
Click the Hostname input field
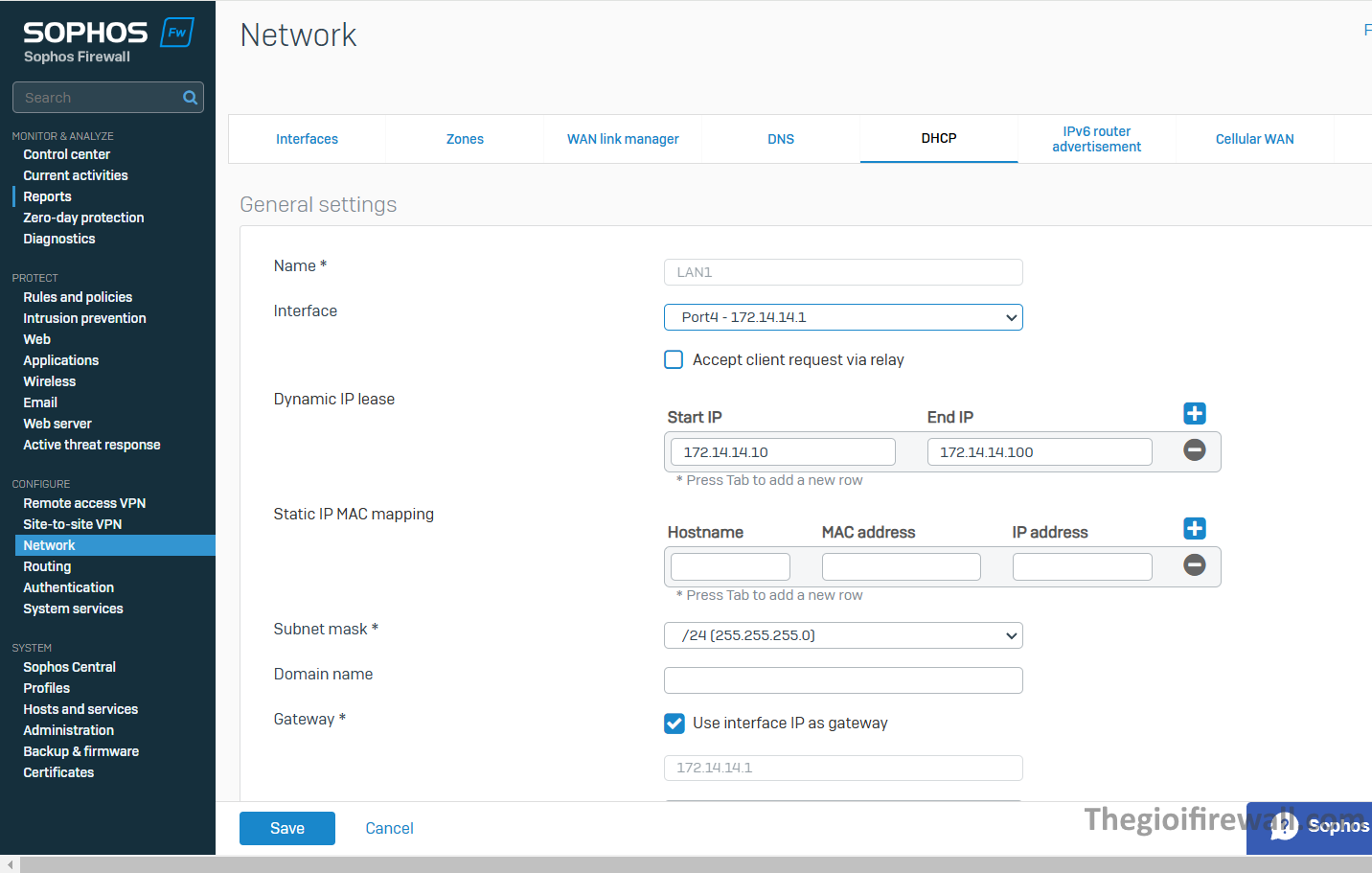tap(730, 567)
